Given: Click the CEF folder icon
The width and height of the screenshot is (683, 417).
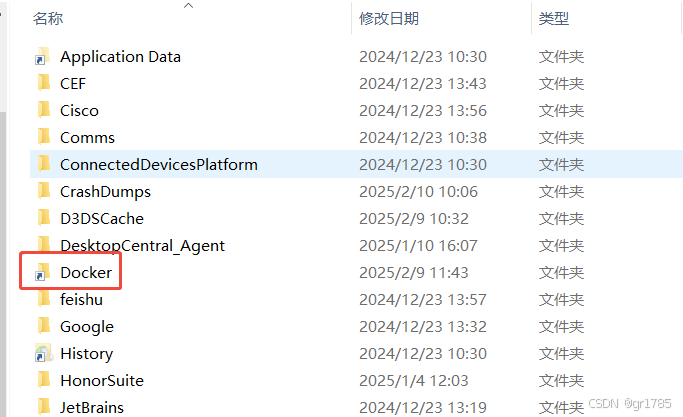Looking at the screenshot, I should point(44,83).
